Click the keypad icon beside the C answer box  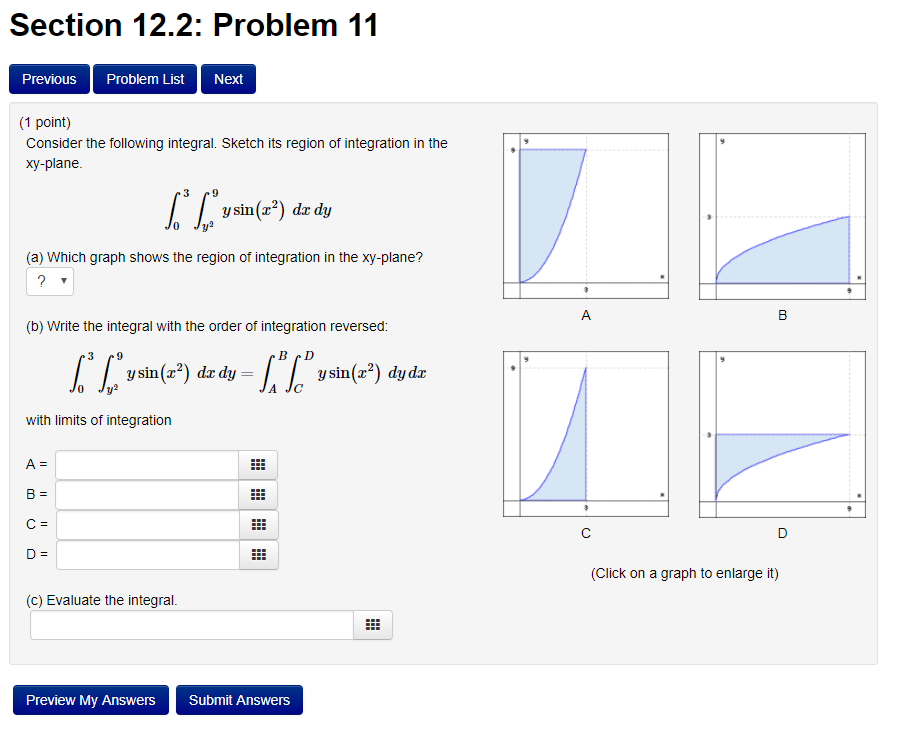(258, 524)
